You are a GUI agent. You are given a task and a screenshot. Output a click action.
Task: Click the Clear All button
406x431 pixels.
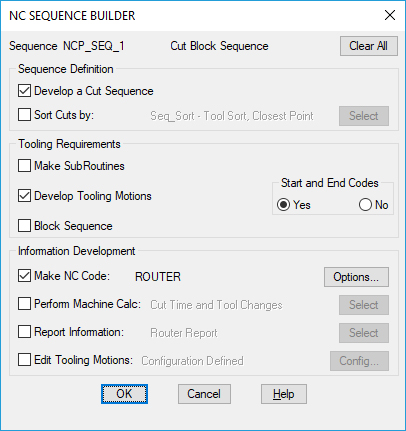(369, 46)
